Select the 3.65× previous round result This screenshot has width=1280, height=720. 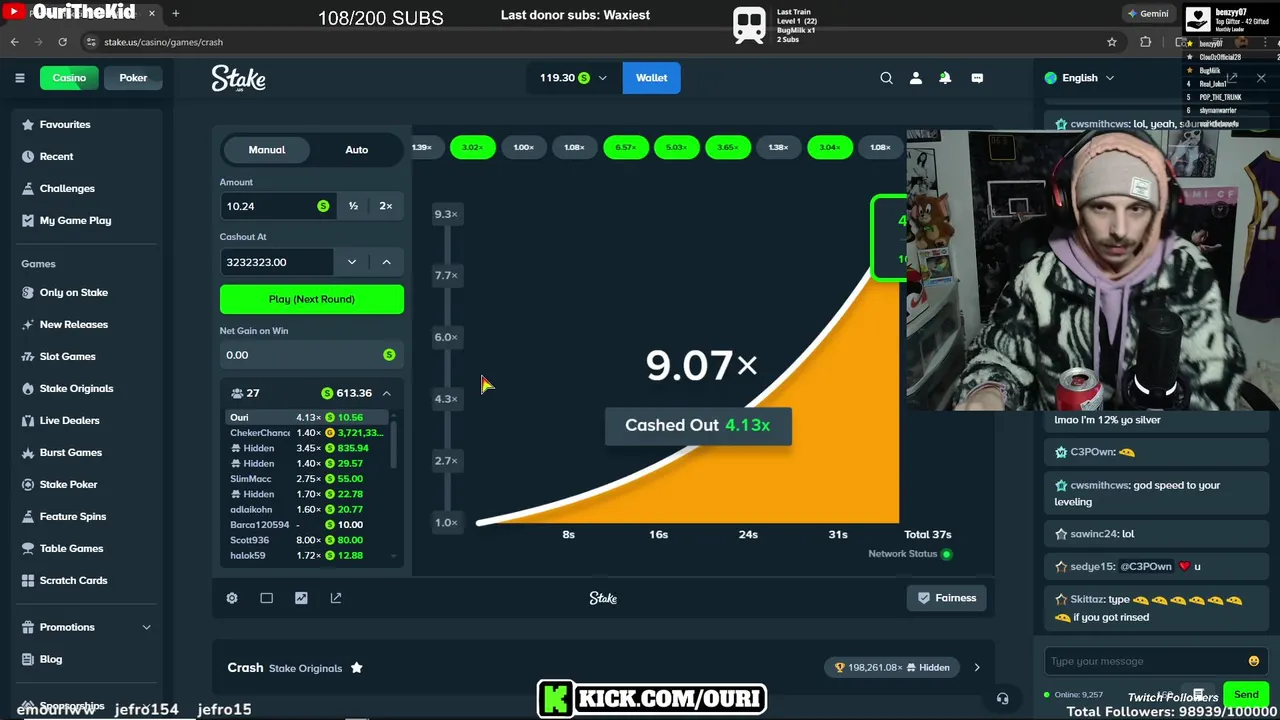728,148
